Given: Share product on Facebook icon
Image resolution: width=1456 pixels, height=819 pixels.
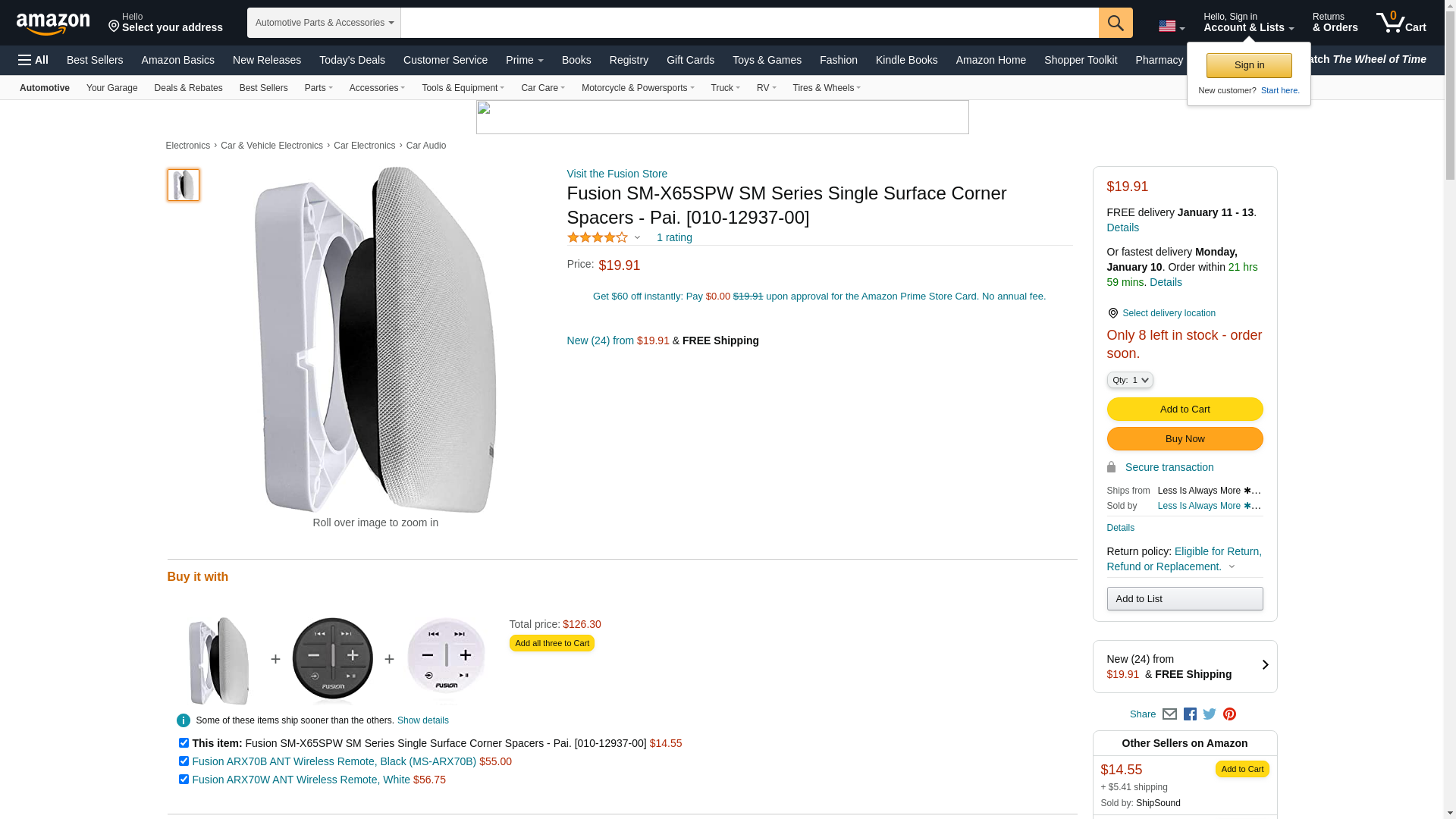Looking at the screenshot, I should (x=1190, y=714).
